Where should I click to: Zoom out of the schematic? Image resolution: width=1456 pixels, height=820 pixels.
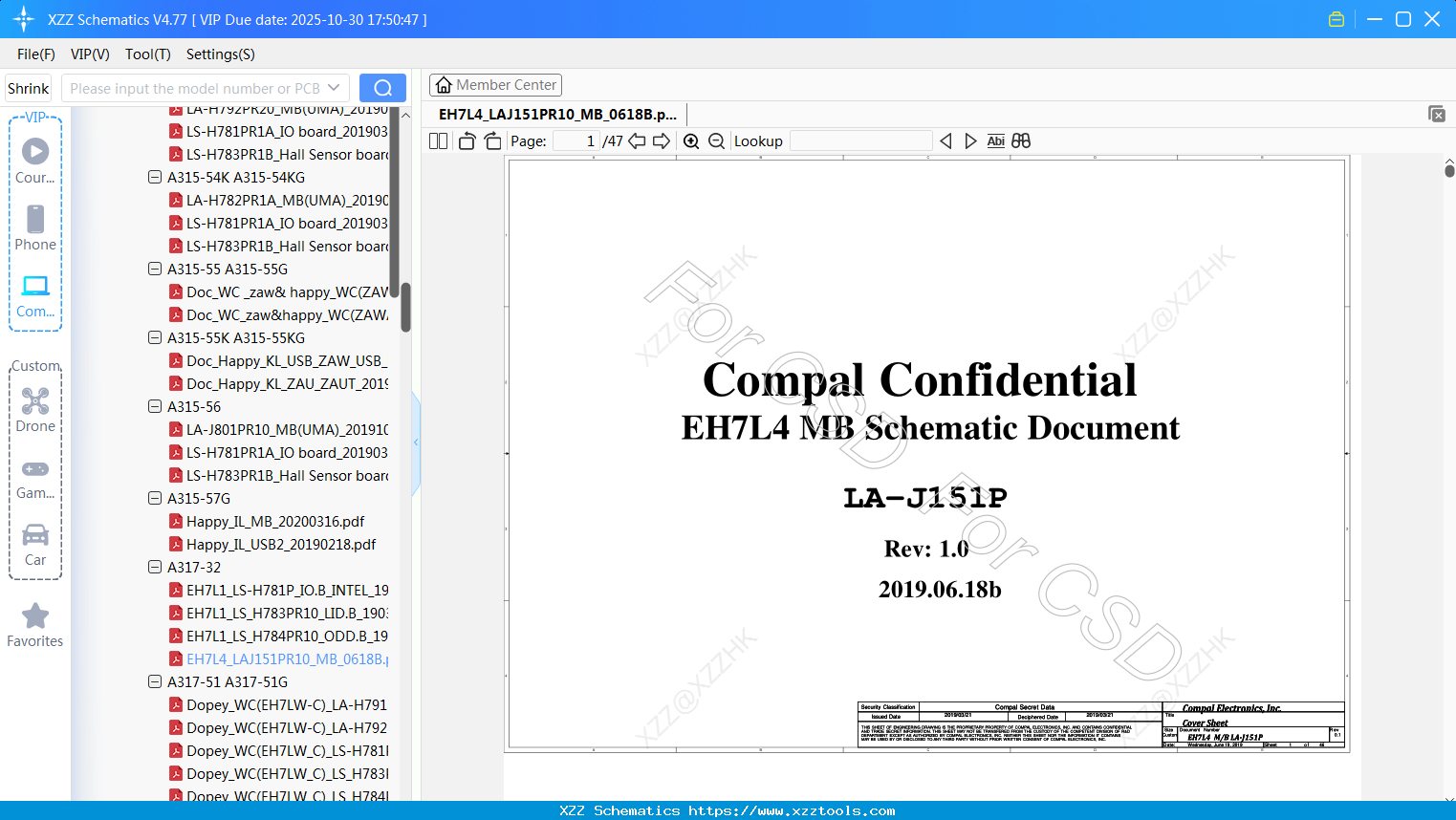[717, 141]
